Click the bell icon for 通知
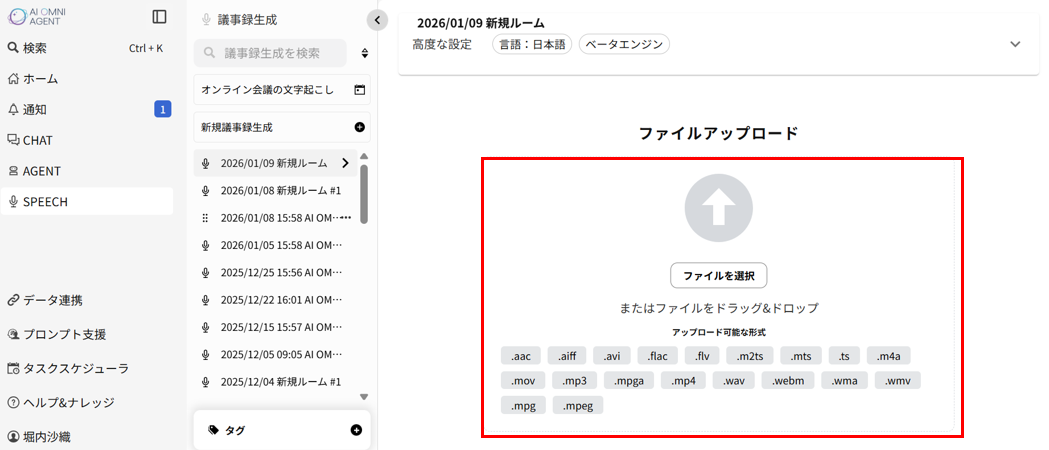 pos(13,110)
